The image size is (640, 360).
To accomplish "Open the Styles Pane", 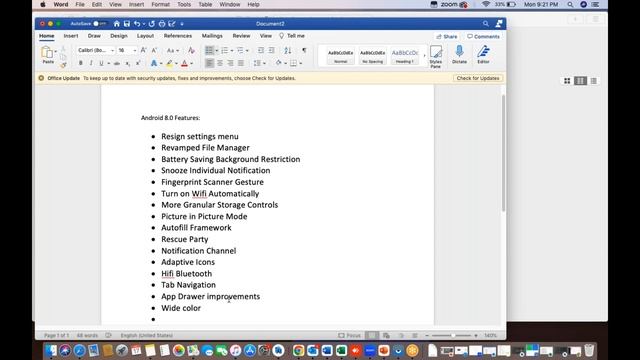I will point(436,56).
